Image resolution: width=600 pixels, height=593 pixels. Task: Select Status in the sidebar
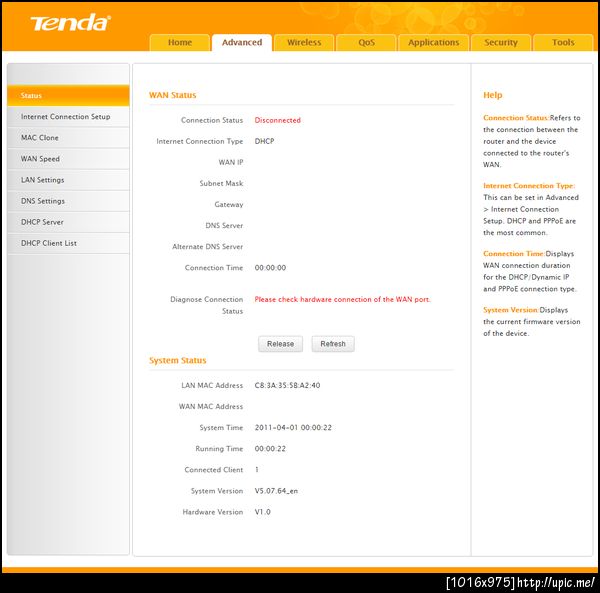click(68, 95)
